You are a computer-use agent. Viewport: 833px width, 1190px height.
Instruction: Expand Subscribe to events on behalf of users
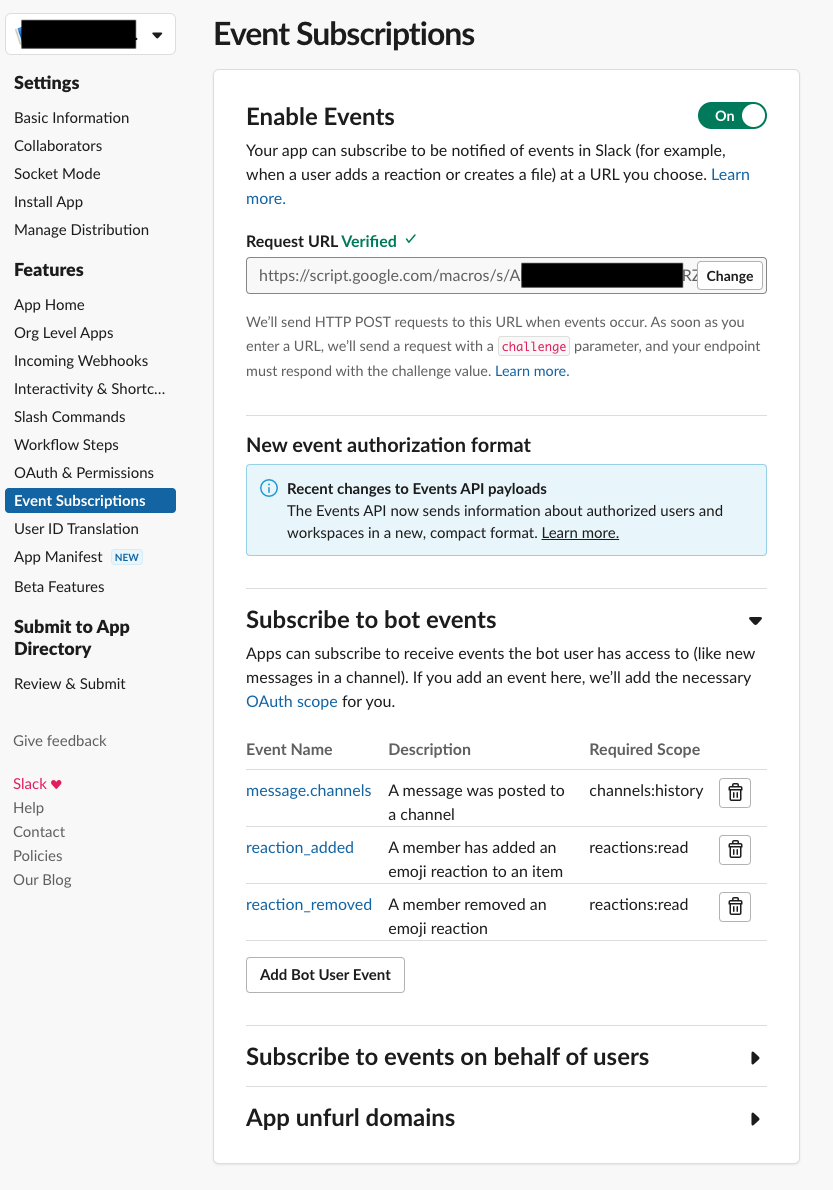pos(755,1057)
